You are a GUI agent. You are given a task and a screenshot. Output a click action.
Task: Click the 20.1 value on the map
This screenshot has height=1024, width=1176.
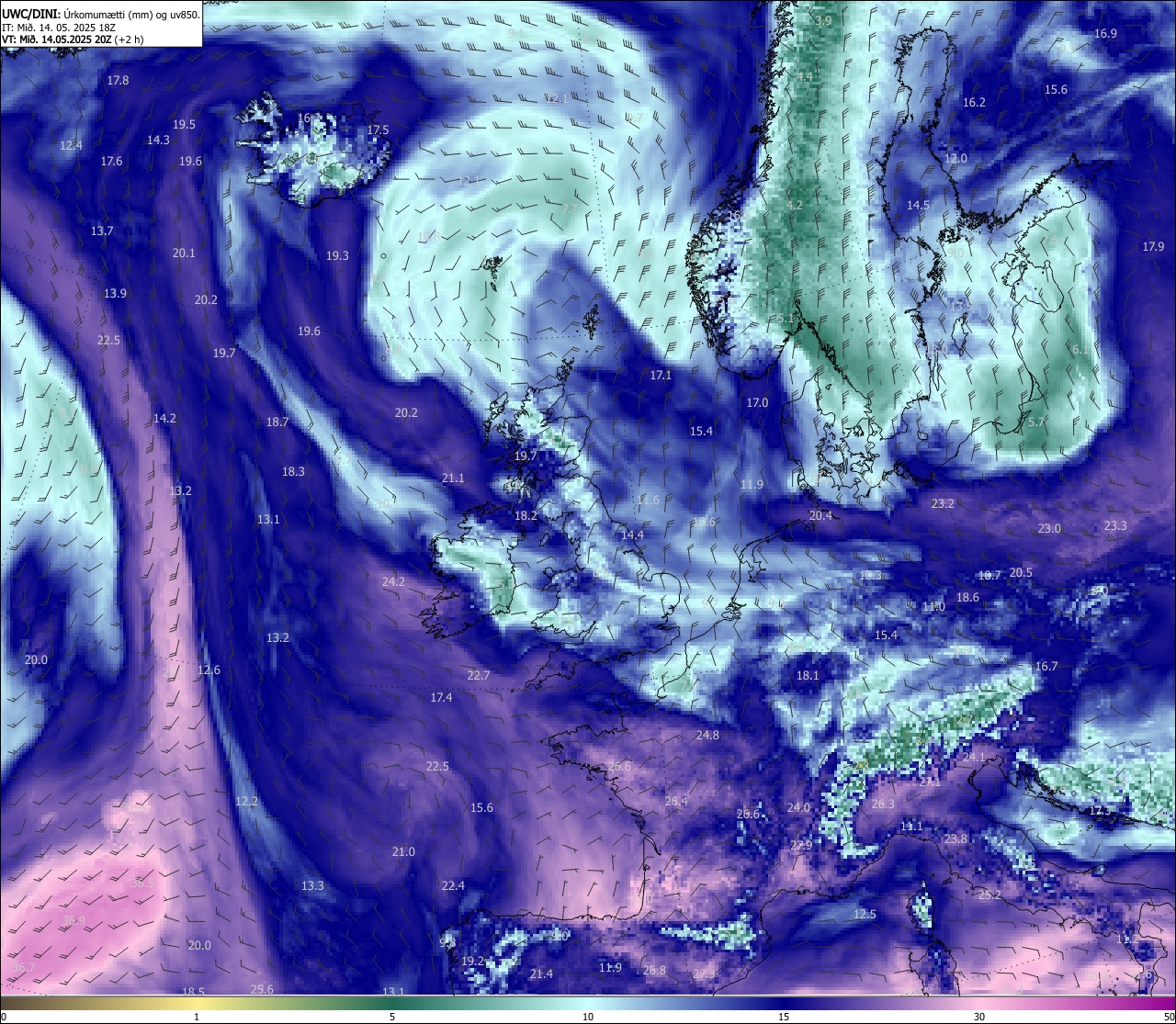(184, 253)
